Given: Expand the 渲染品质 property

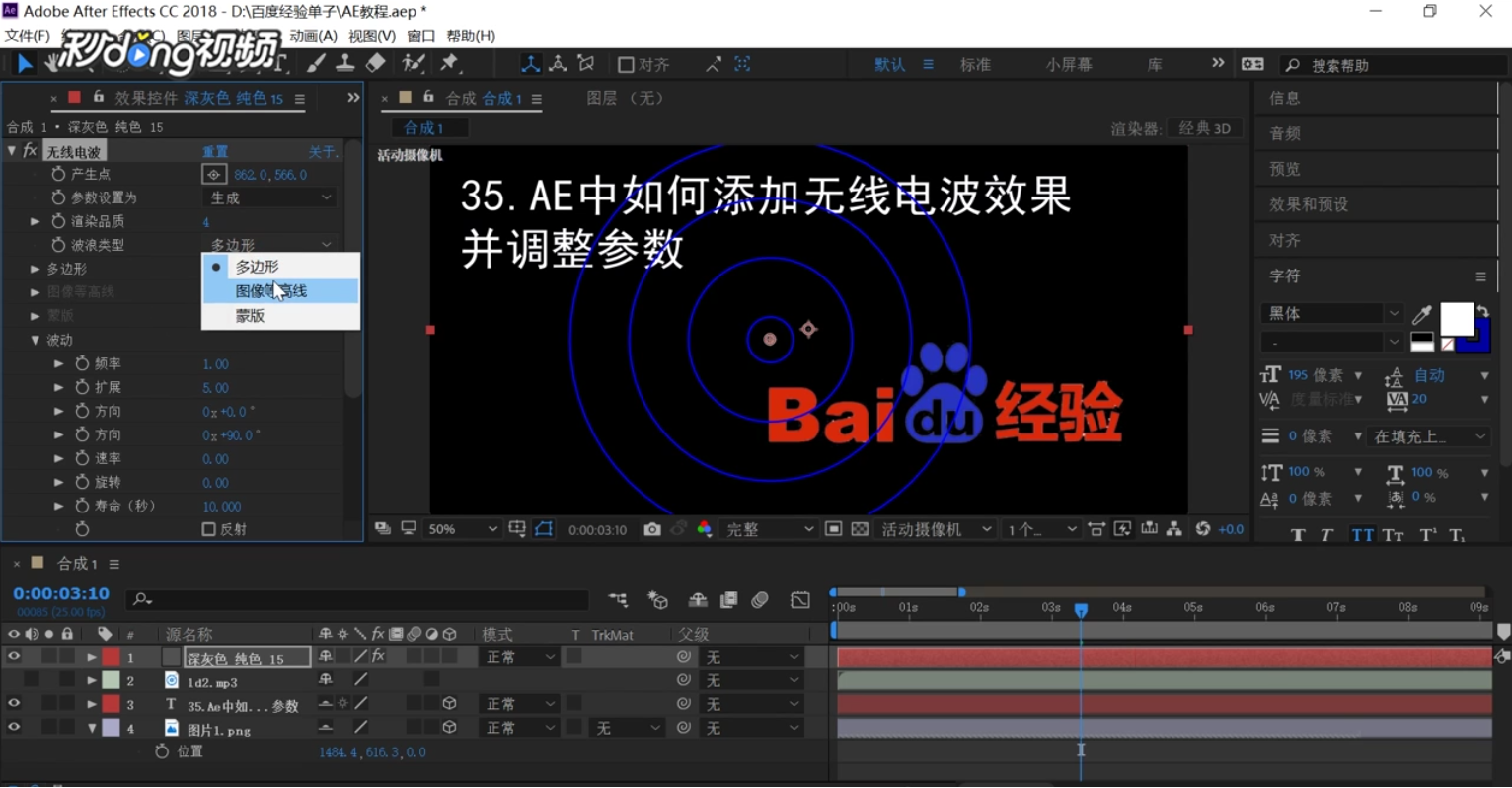Looking at the screenshot, I should [36, 221].
